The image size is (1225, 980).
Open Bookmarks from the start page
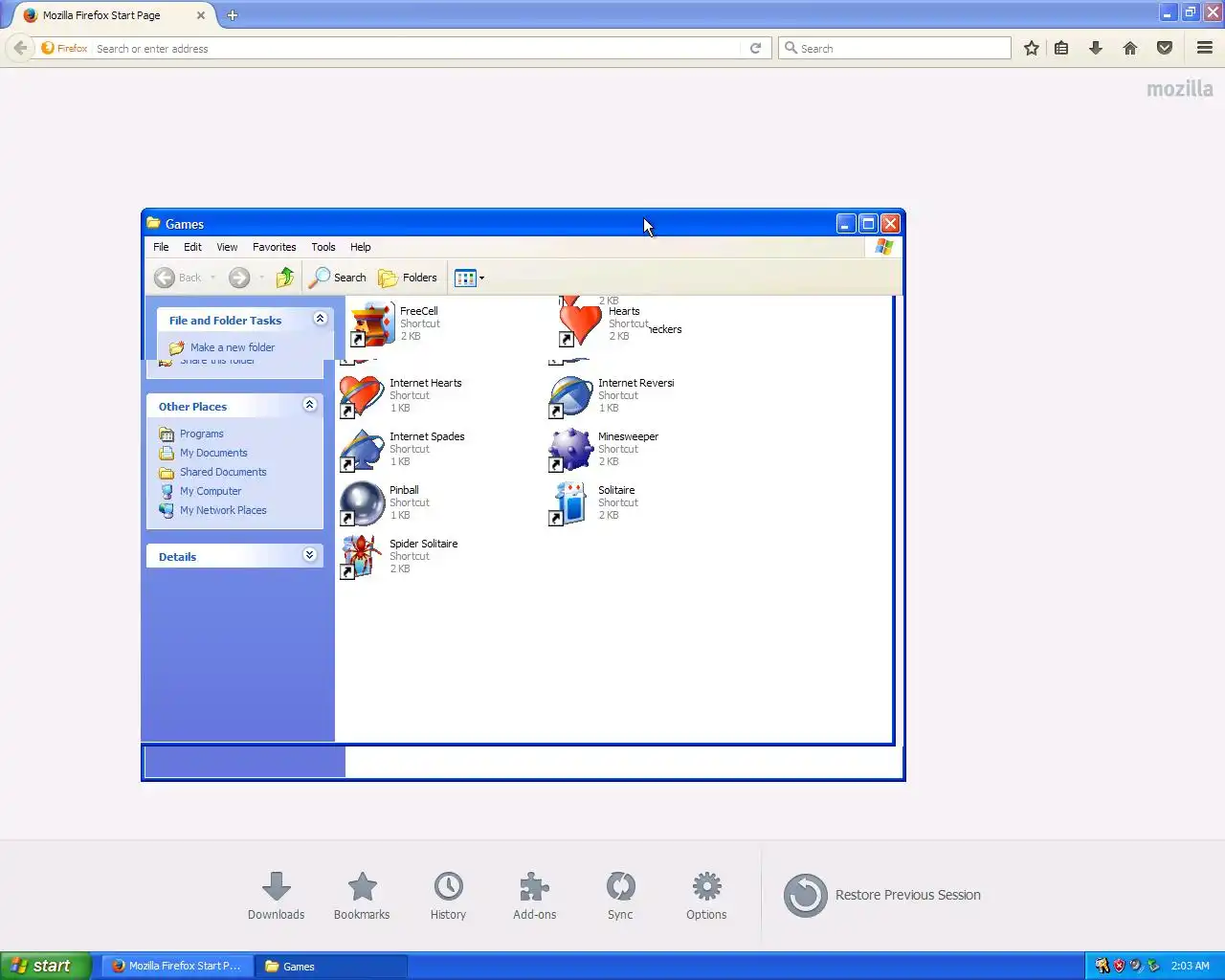(x=362, y=896)
